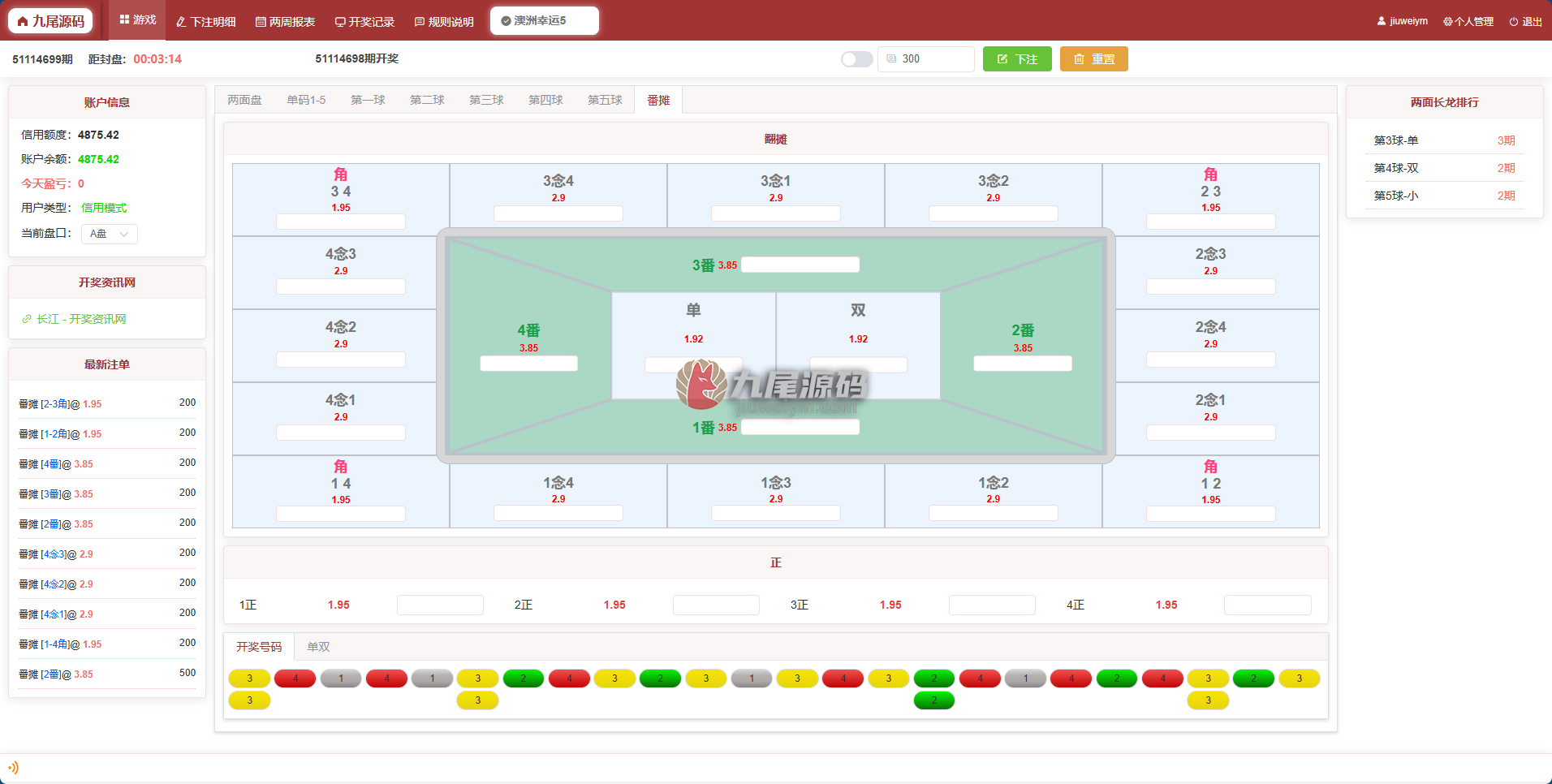This screenshot has width=1552, height=784.
Task: Switch to the 单码1-5 tab
Action: pyautogui.click(x=306, y=100)
